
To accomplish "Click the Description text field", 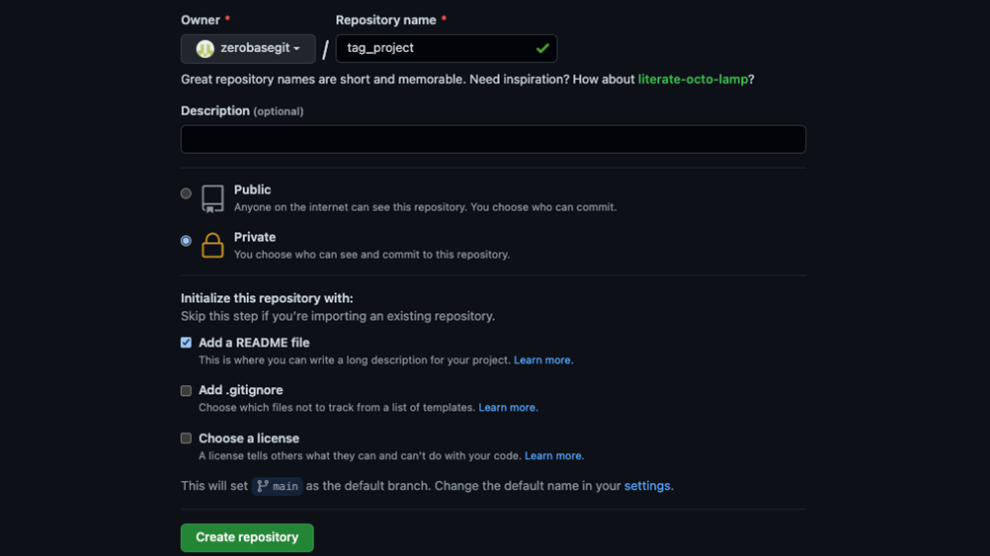I will [x=493, y=139].
